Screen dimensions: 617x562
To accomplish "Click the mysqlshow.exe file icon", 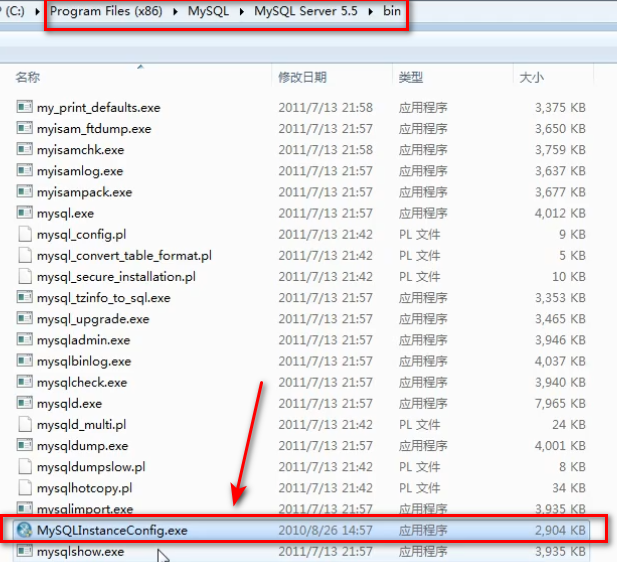I will [x=24, y=551].
